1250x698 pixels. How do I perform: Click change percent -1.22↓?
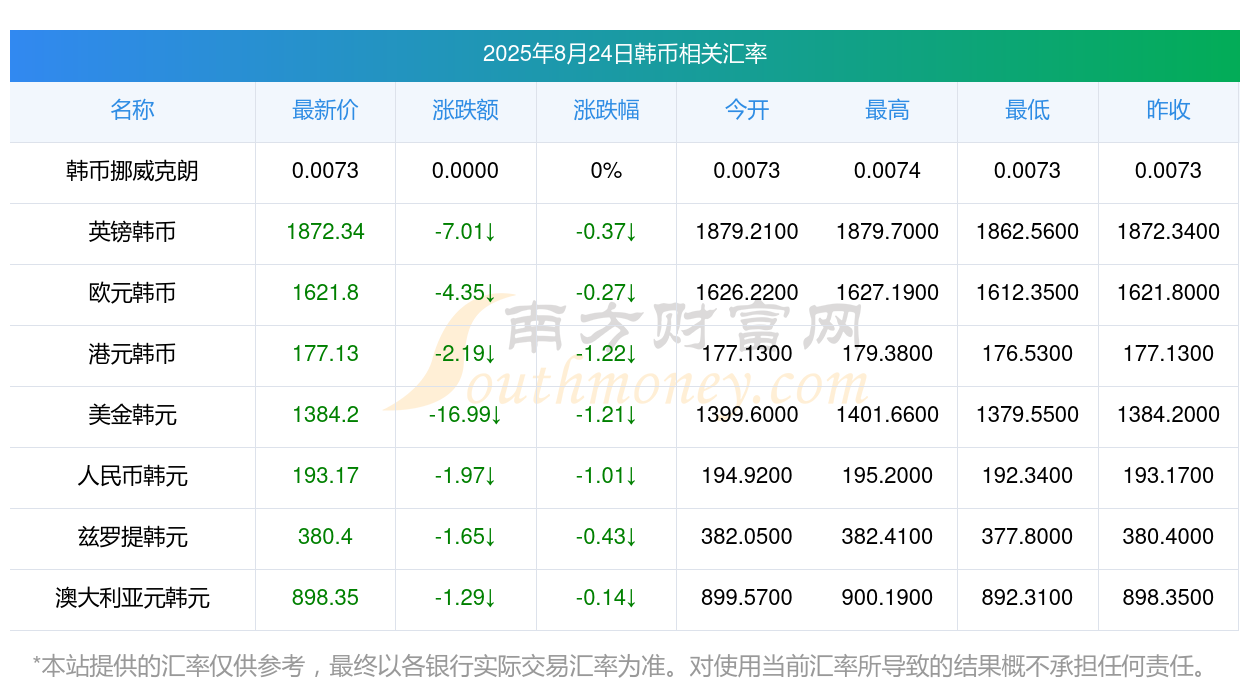pos(606,354)
